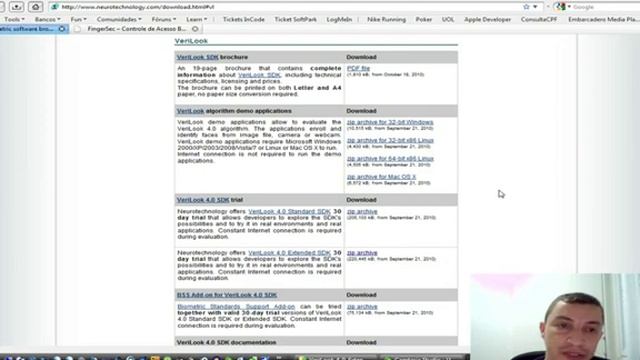This screenshot has width=640, height=360.
Task: Click the VeriLook link in algorithm demo heading
Action: pos(190,111)
